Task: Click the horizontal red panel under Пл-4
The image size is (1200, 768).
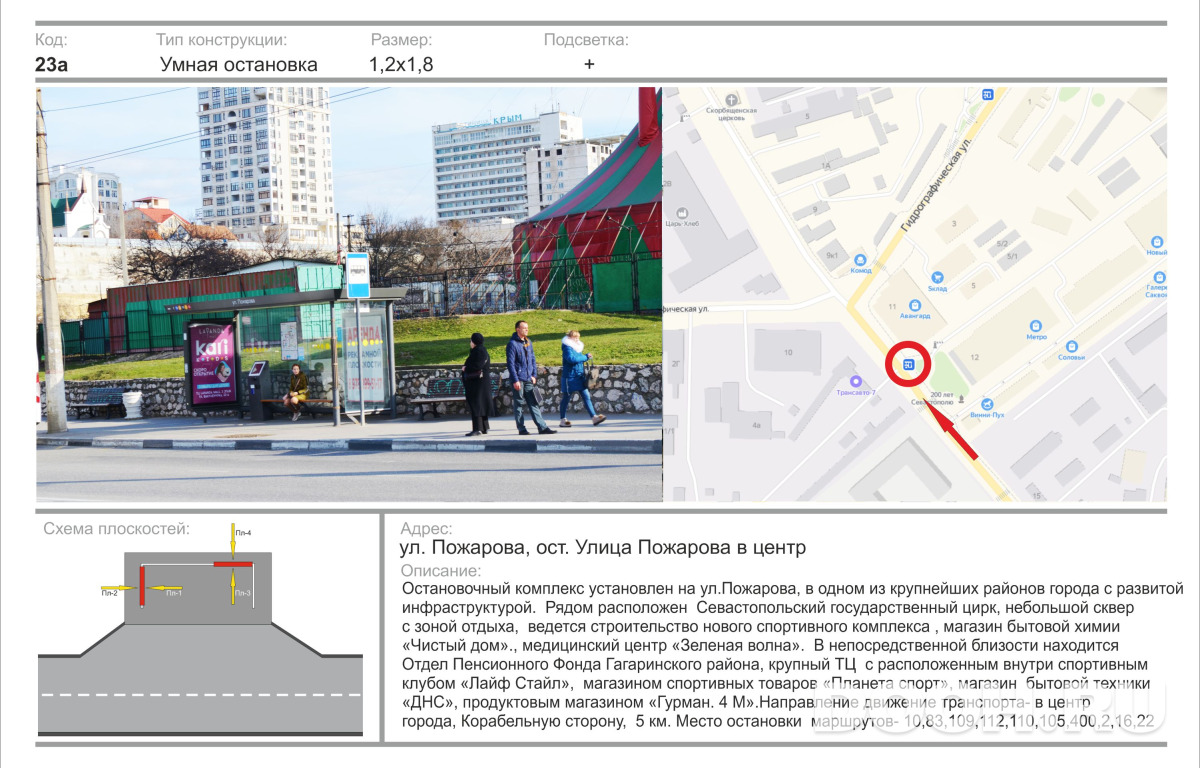Action: (x=231, y=565)
